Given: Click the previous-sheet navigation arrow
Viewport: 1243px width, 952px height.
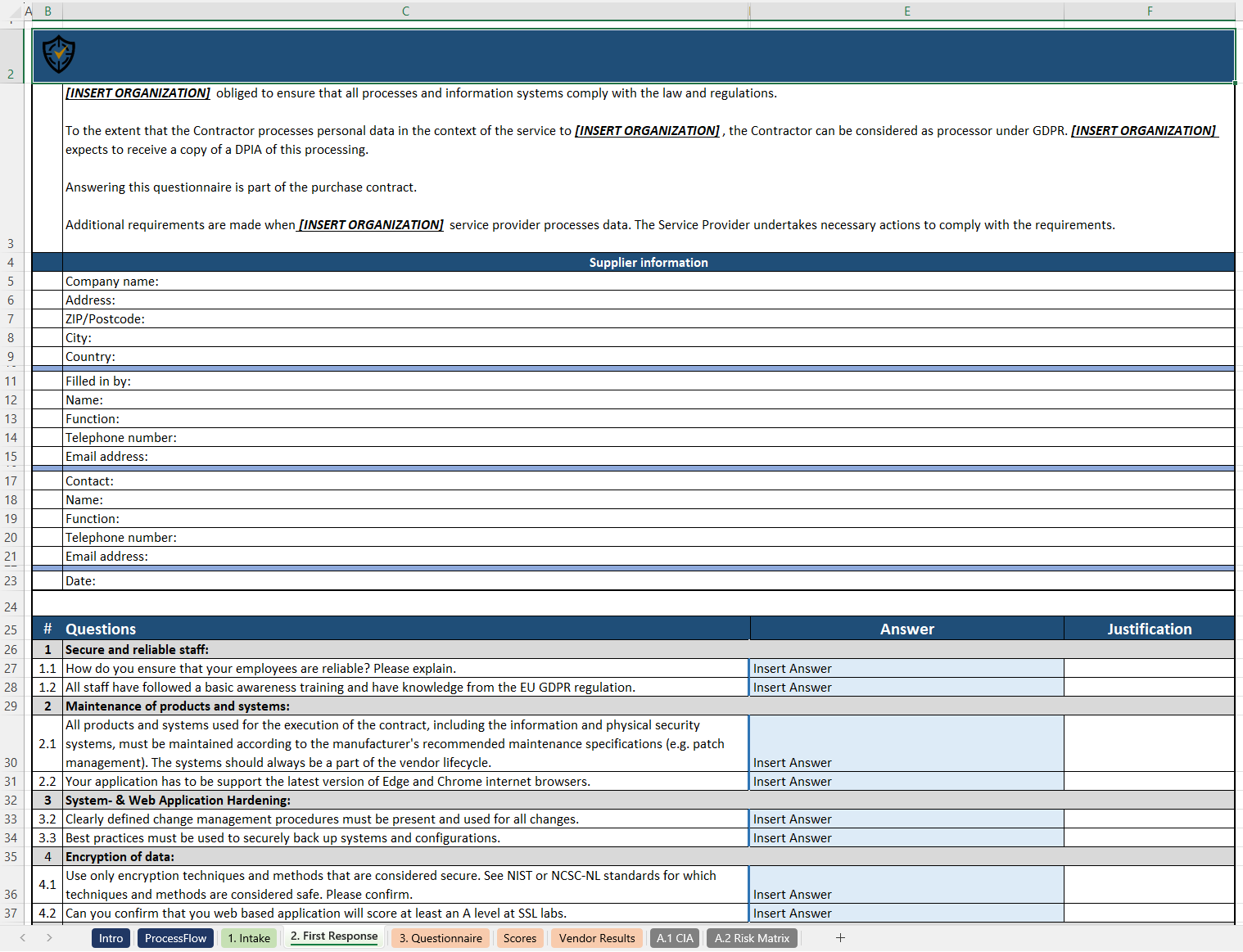Looking at the screenshot, I should [x=22, y=938].
